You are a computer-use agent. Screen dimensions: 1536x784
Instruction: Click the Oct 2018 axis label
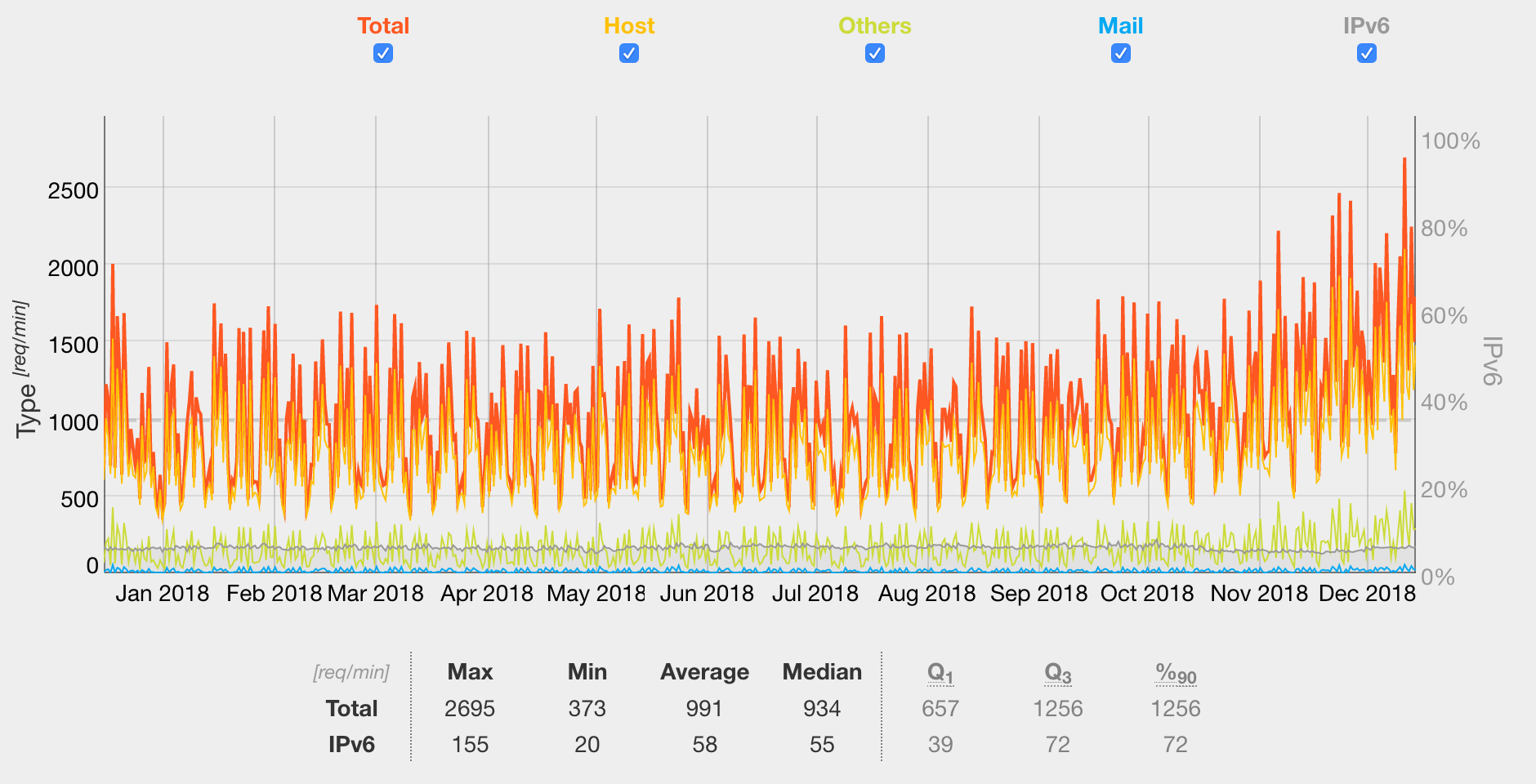pyautogui.click(x=1147, y=593)
